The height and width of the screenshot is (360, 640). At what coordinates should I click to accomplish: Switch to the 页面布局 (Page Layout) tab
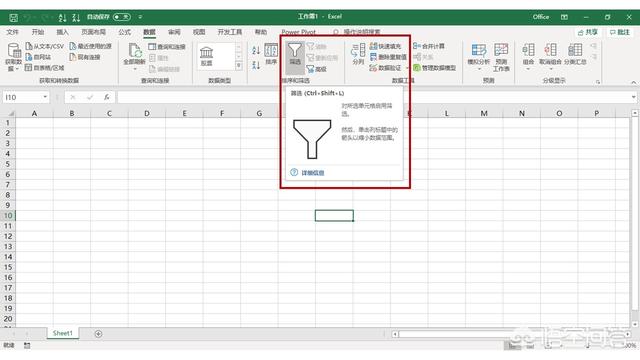(x=93, y=32)
